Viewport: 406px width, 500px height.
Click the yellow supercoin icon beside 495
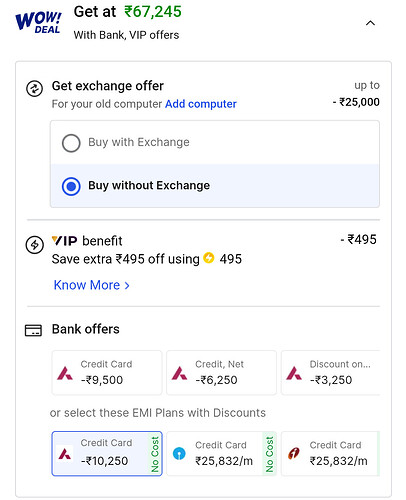pyautogui.click(x=209, y=258)
